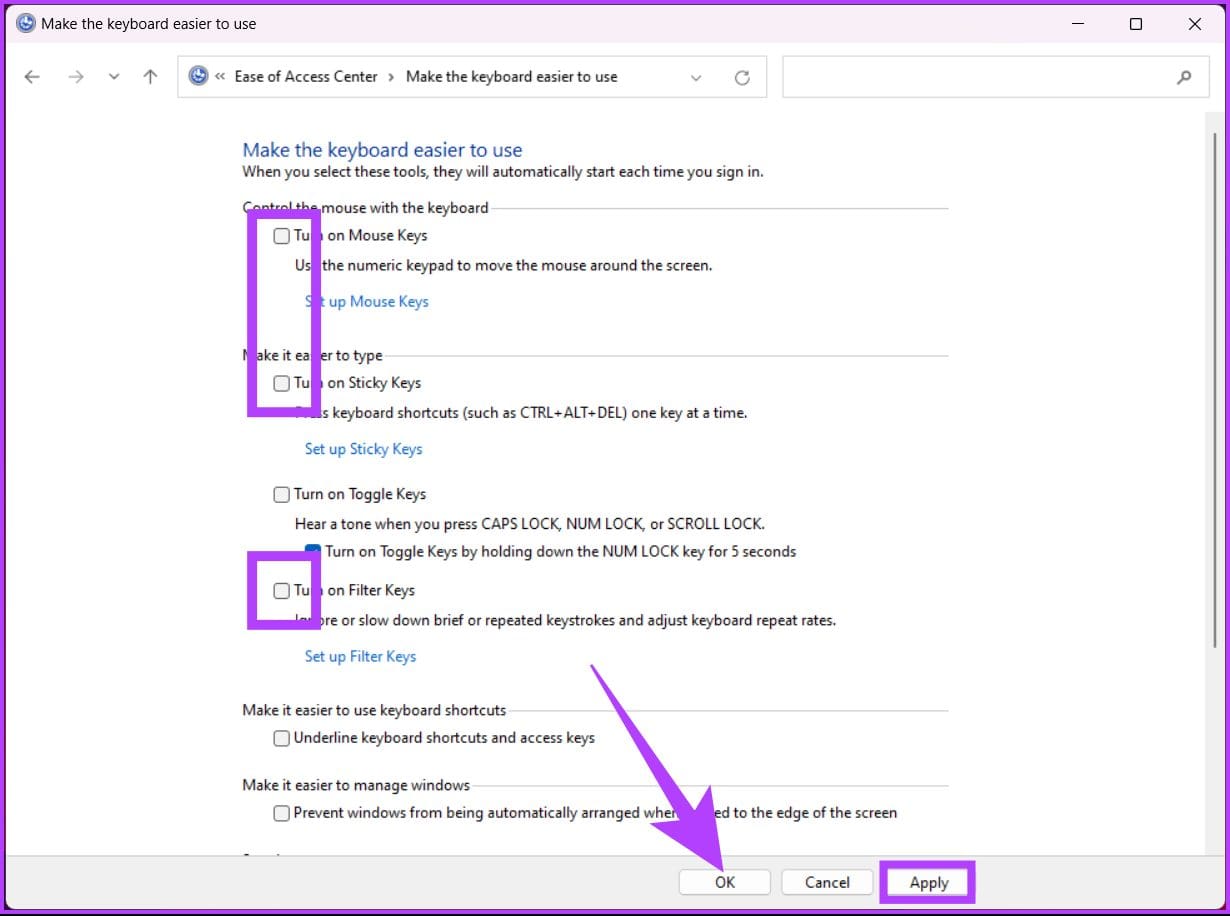The height and width of the screenshot is (916, 1230).
Task: Click the Ease of Access icon in the address bar
Action: (x=198, y=76)
